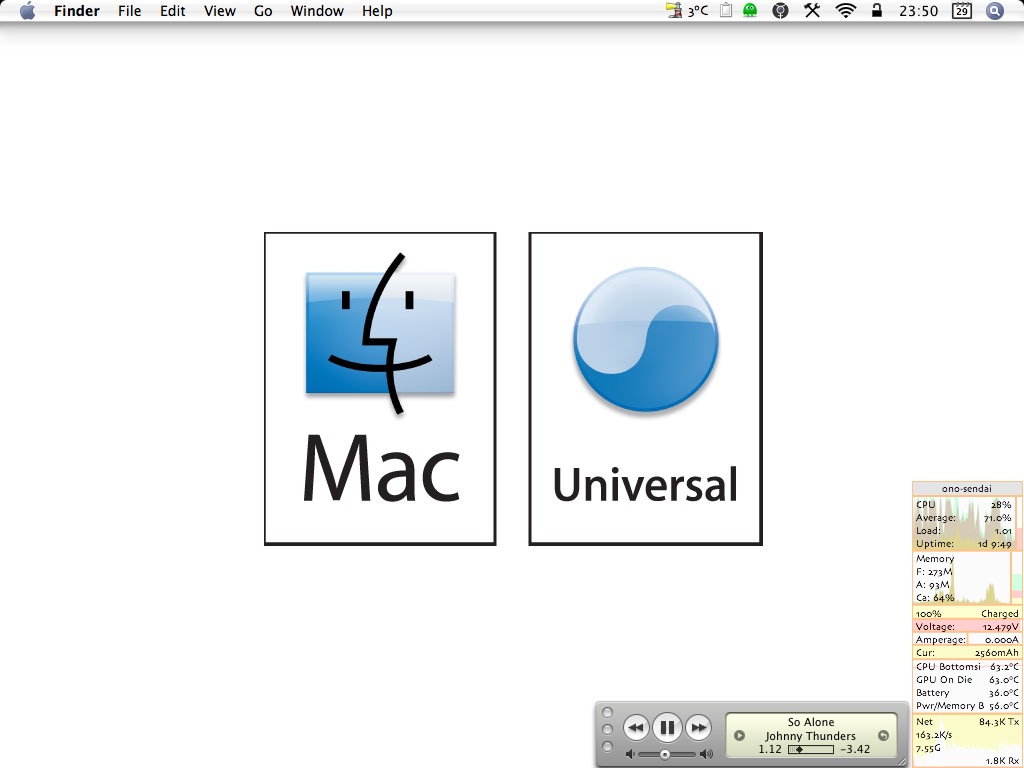Viewport: 1024px width, 768px height.
Task: Click the Voltage 12.479V row
Action: [967, 627]
